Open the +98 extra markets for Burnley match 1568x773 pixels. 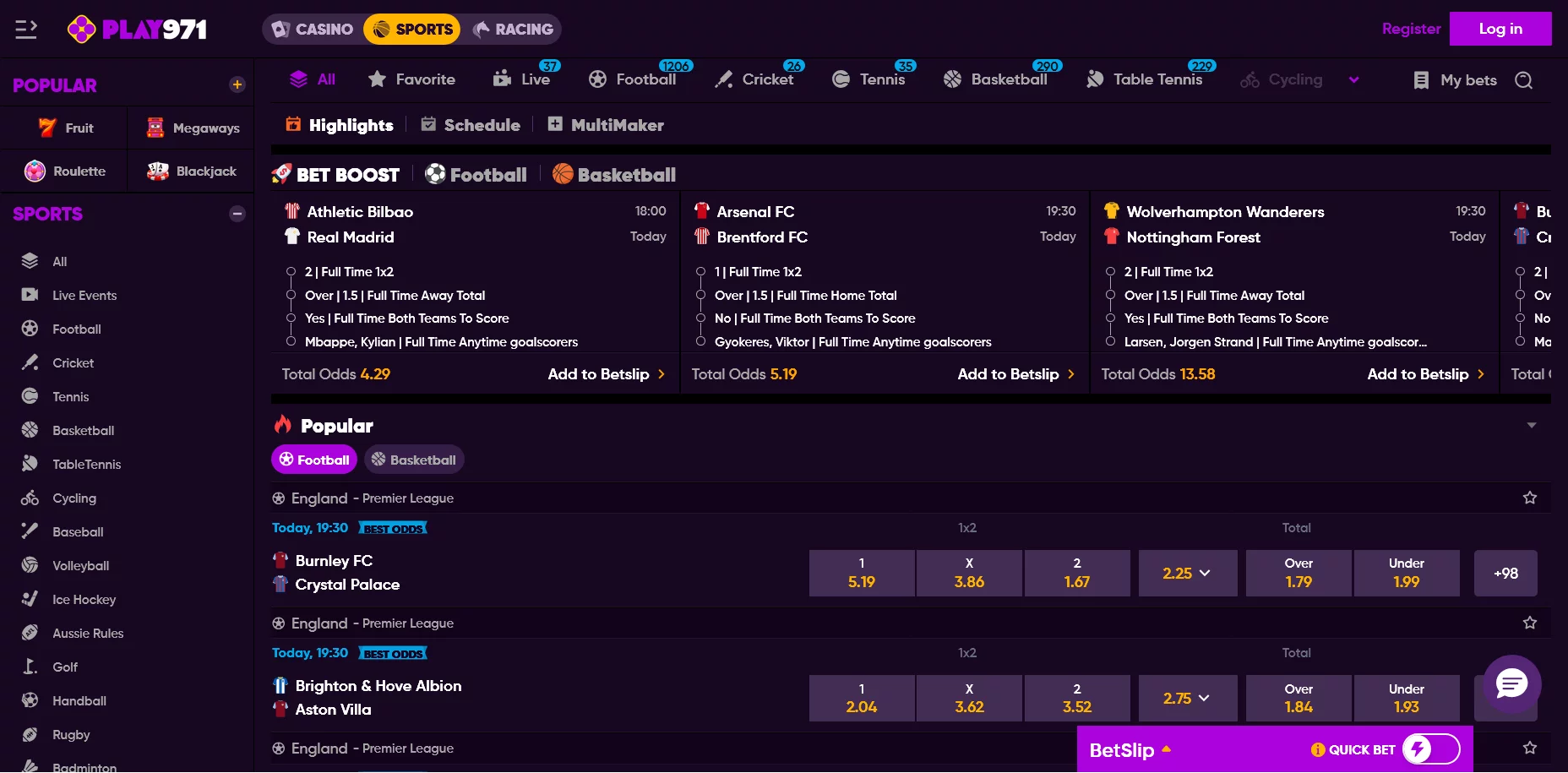pyautogui.click(x=1505, y=573)
